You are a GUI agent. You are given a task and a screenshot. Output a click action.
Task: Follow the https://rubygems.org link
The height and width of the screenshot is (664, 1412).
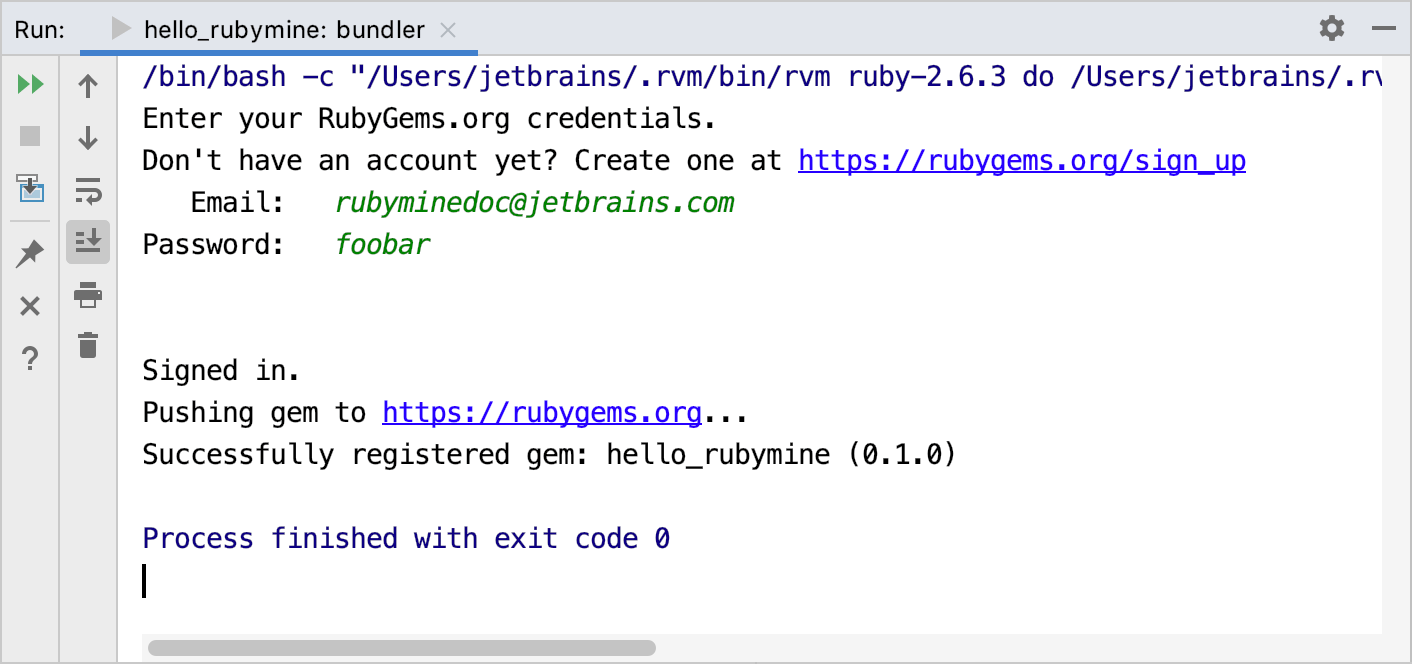[541, 412]
